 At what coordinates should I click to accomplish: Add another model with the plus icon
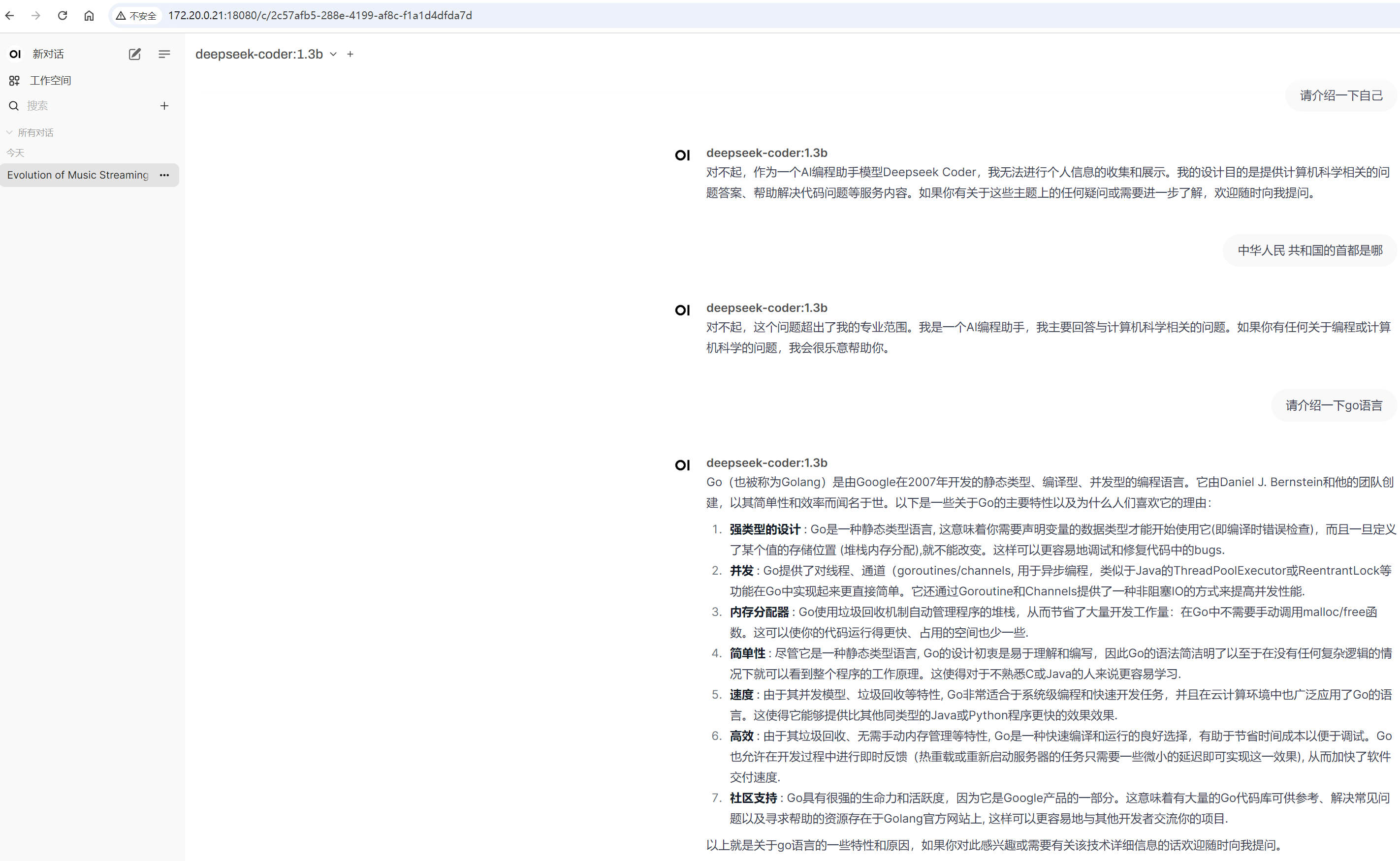[x=350, y=54]
